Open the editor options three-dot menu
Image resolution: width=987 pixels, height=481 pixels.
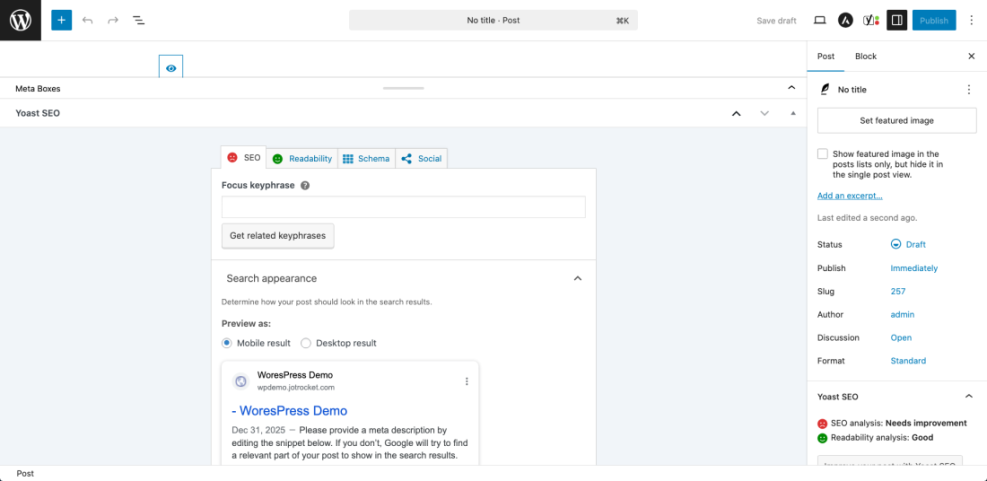click(x=971, y=20)
